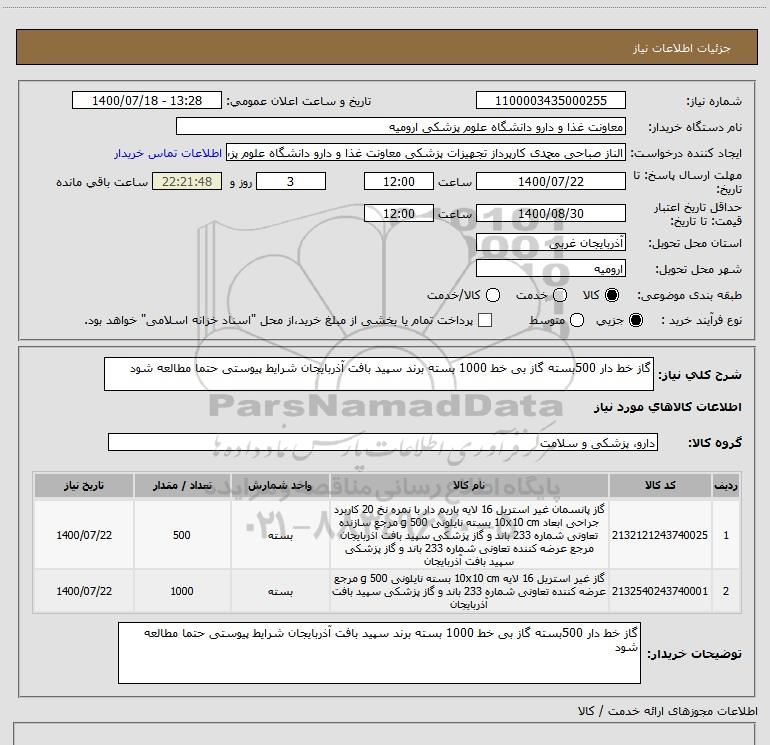This screenshot has height=745, width=770.
Task: Select the متوسط purchase type radio
Action: [x=577, y=320]
